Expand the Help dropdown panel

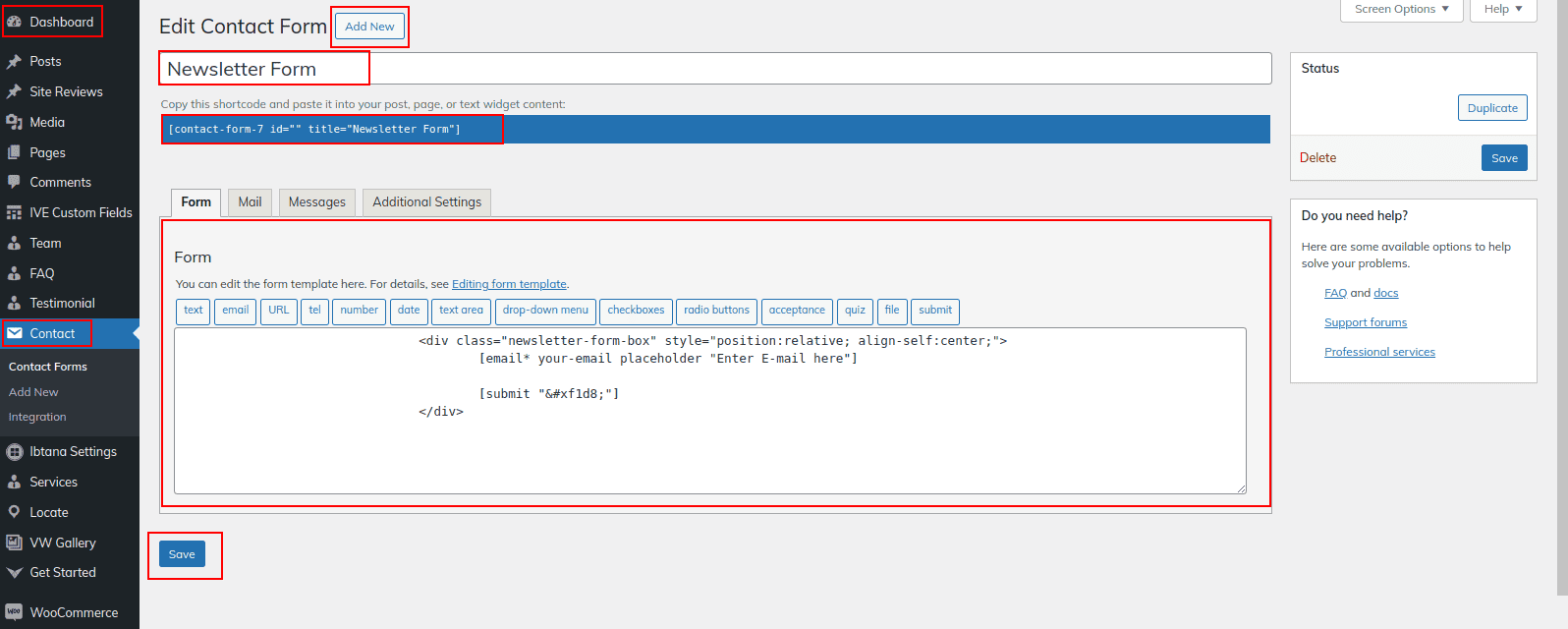coord(1502,9)
